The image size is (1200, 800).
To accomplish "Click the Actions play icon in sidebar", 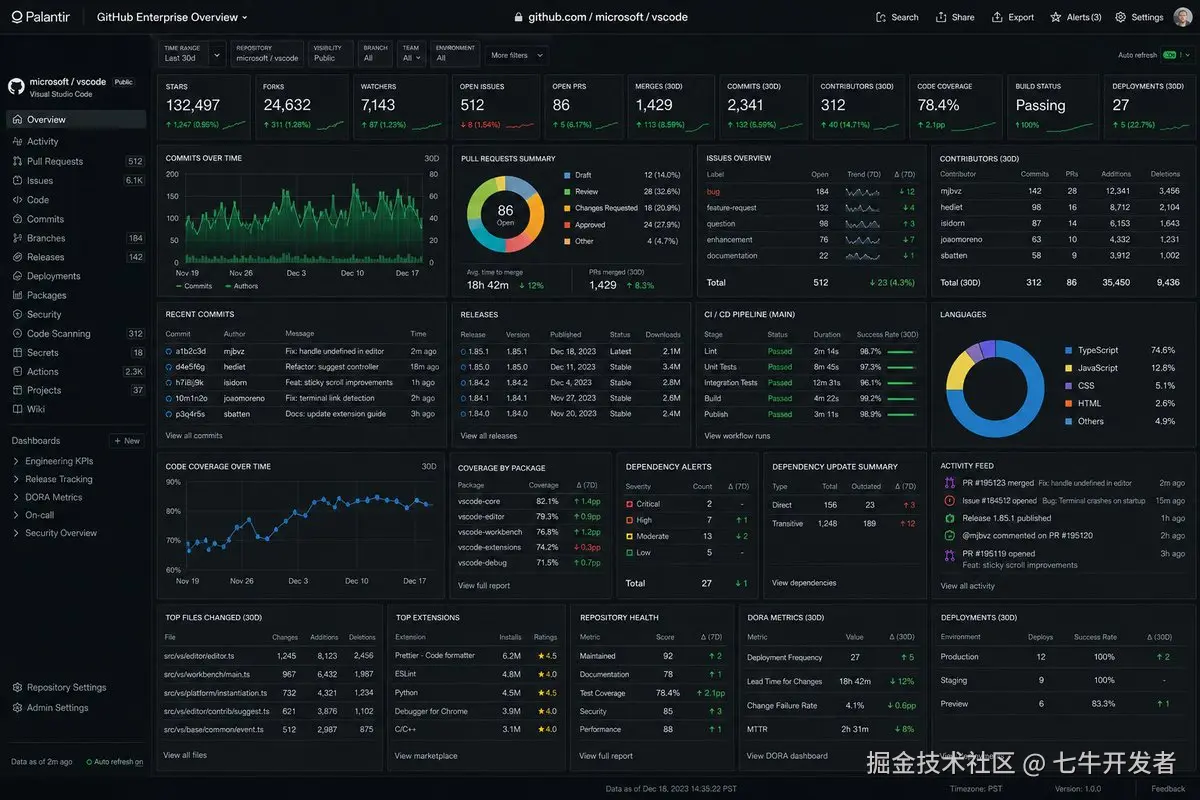I will coord(17,372).
